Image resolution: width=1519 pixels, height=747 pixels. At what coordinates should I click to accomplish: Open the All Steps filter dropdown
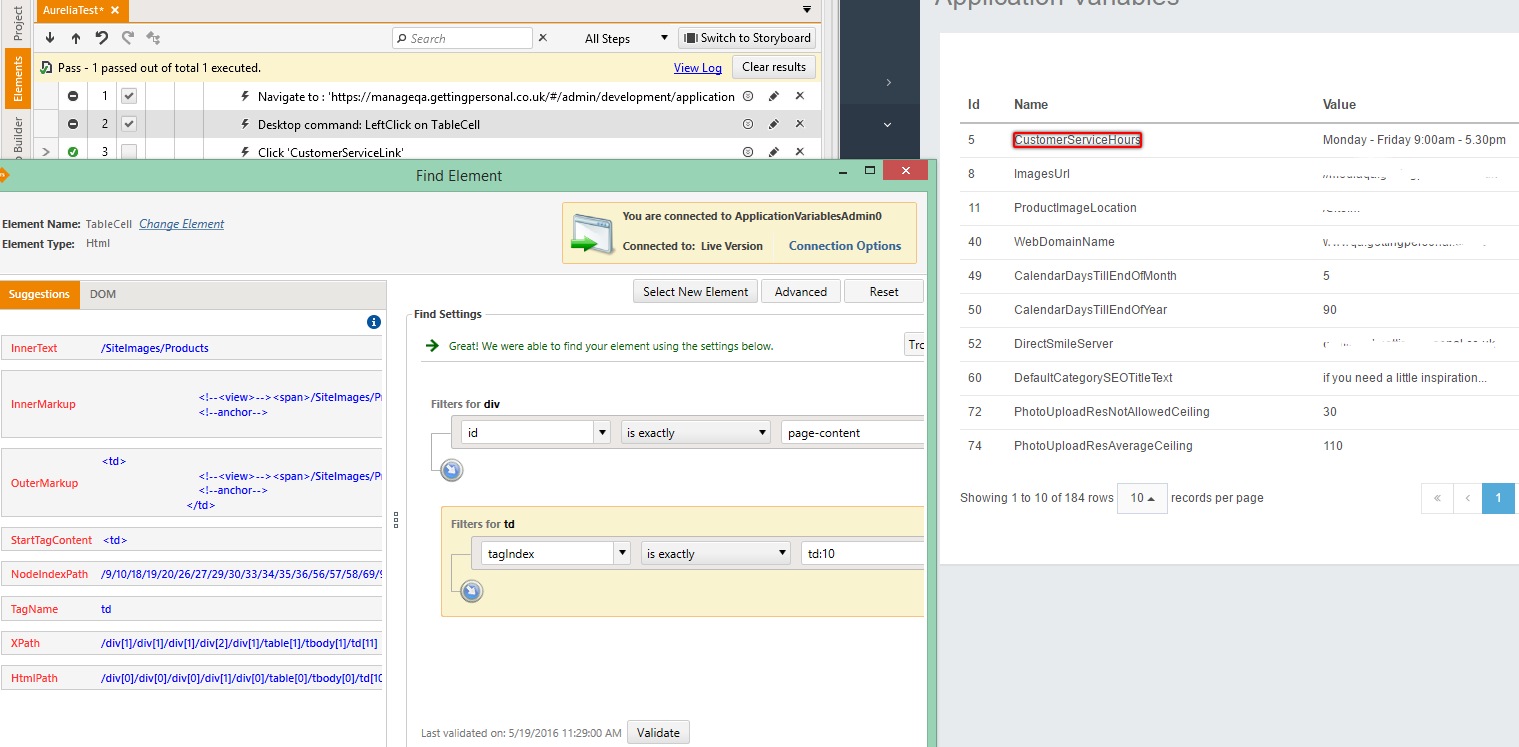(626, 38)
